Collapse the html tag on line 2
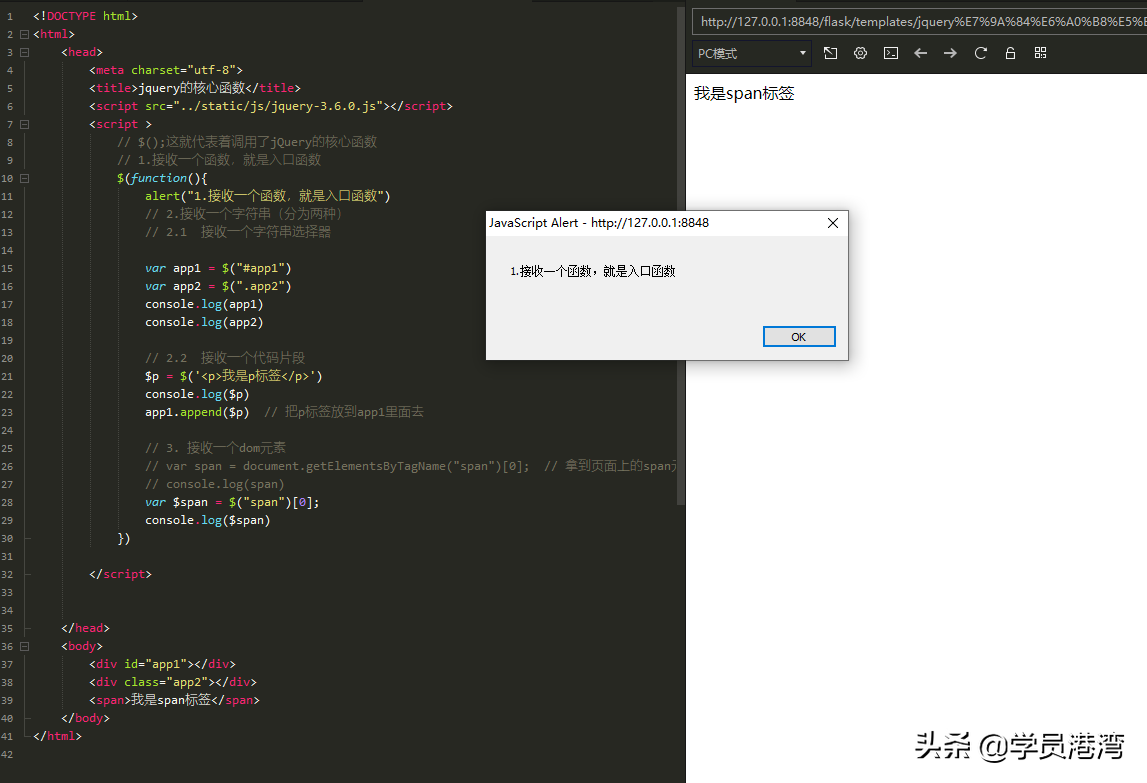Screen dimensions: 1147x783 [x=24, y=34]
